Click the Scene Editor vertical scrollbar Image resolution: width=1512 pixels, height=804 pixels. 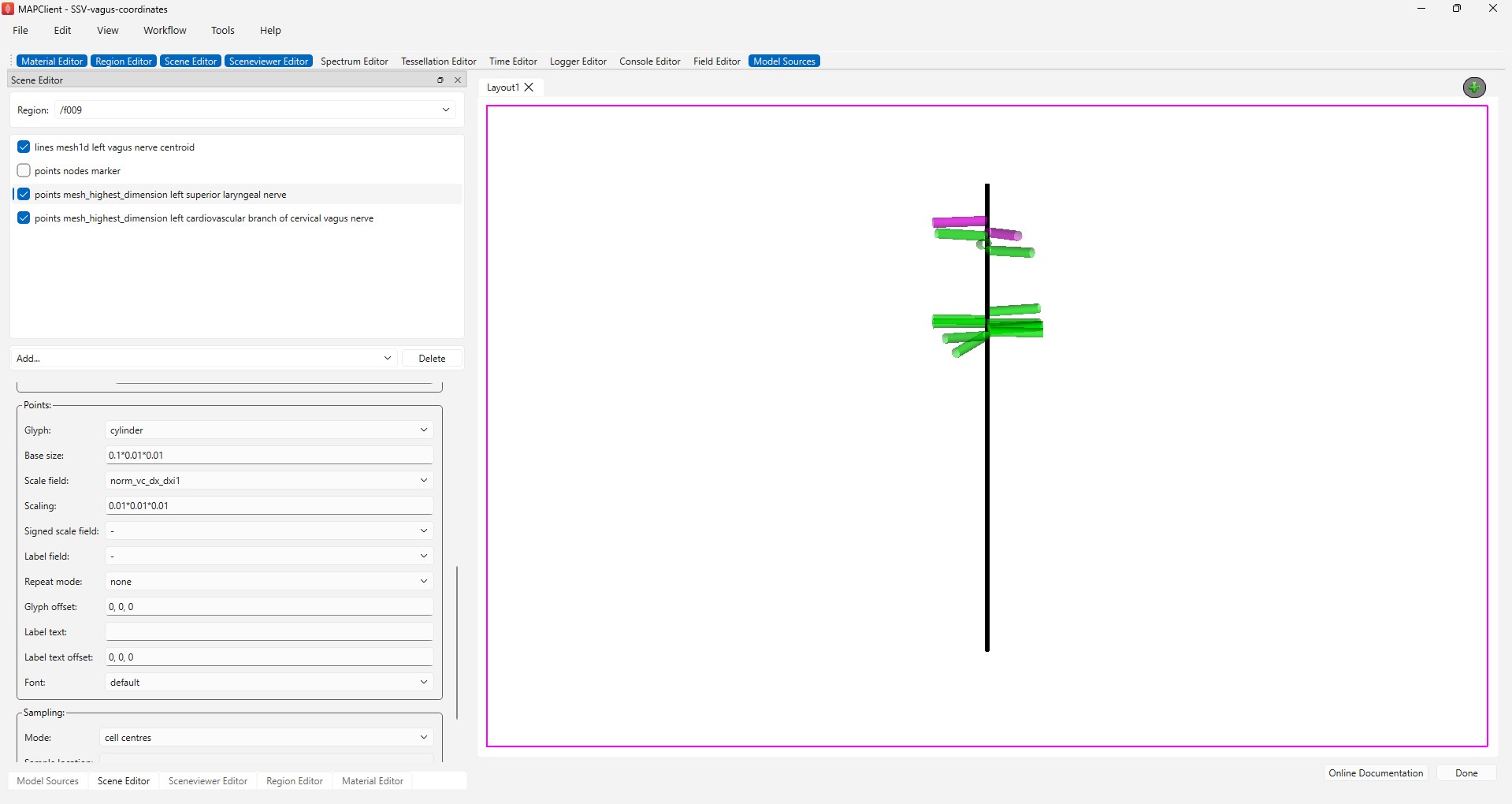(x=457, y=642)
